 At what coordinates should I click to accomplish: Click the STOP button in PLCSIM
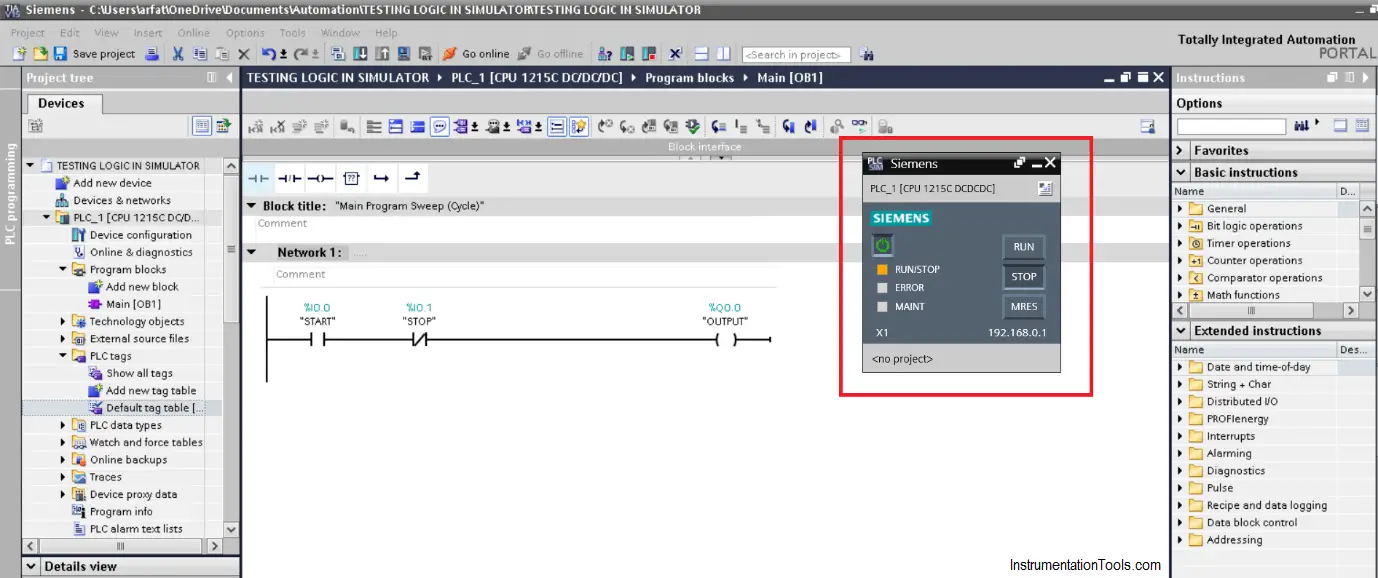[1023, 277]
